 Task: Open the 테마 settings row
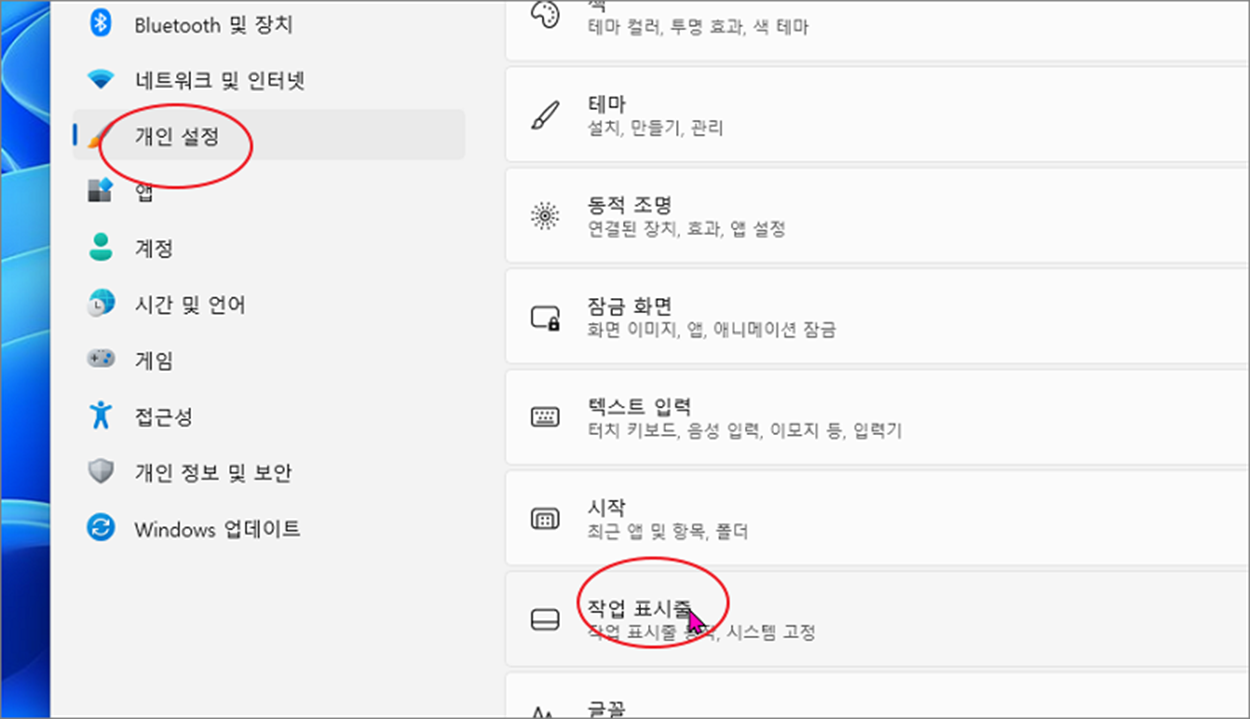click(x=877, y=115)
